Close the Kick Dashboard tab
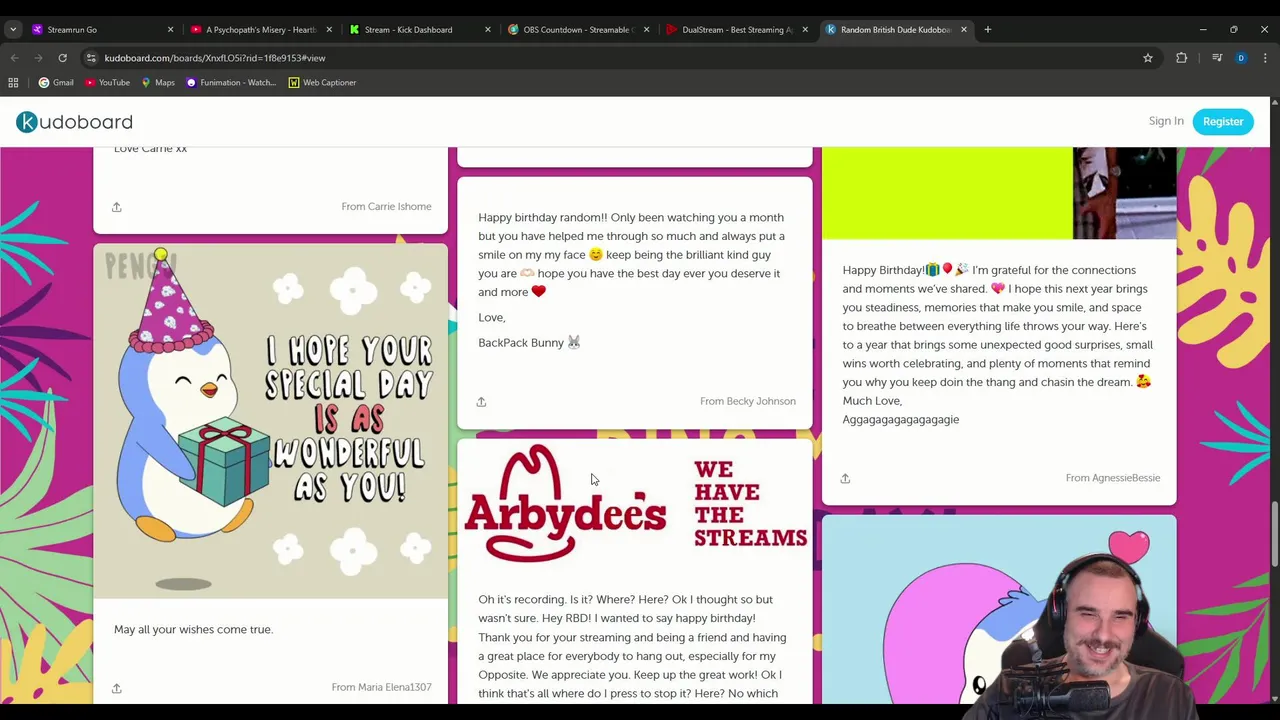This screenshot has width=1280, height=720. pyautogui.click(x=488, y=30)
